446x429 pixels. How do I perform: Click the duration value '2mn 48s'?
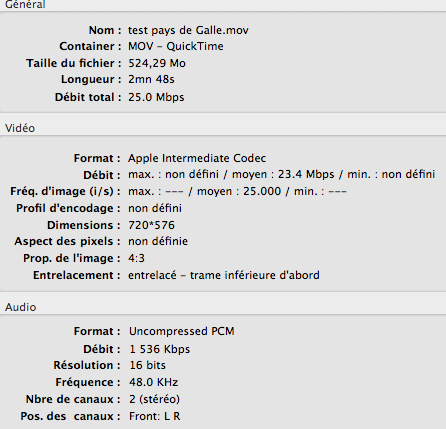[151, 79]
